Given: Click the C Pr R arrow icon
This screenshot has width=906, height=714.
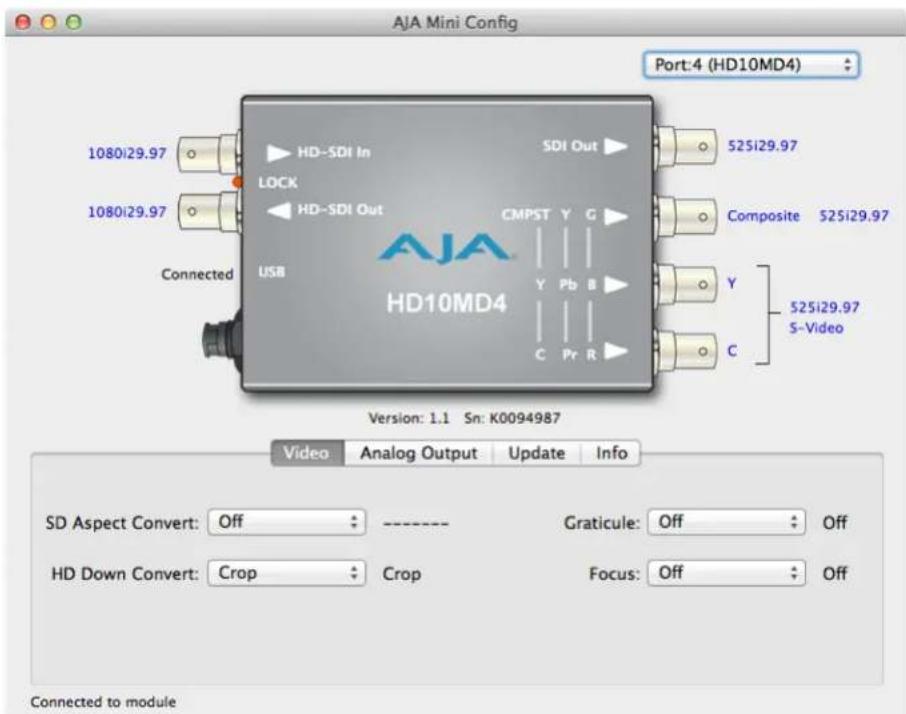Looking at the screenshot, I should (x=616, y=351).
